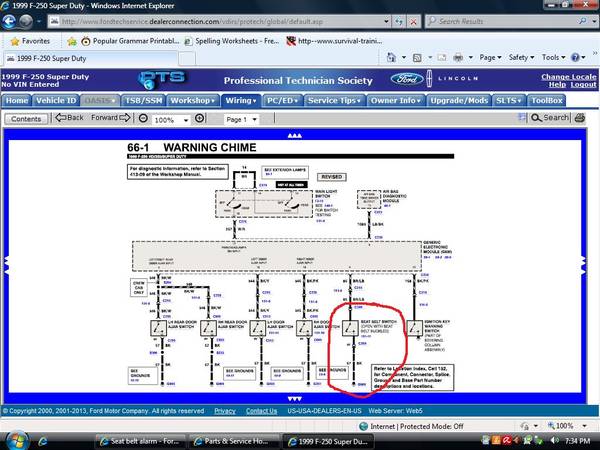Click the triple up arrows above diagram

(x=295, y=135)
